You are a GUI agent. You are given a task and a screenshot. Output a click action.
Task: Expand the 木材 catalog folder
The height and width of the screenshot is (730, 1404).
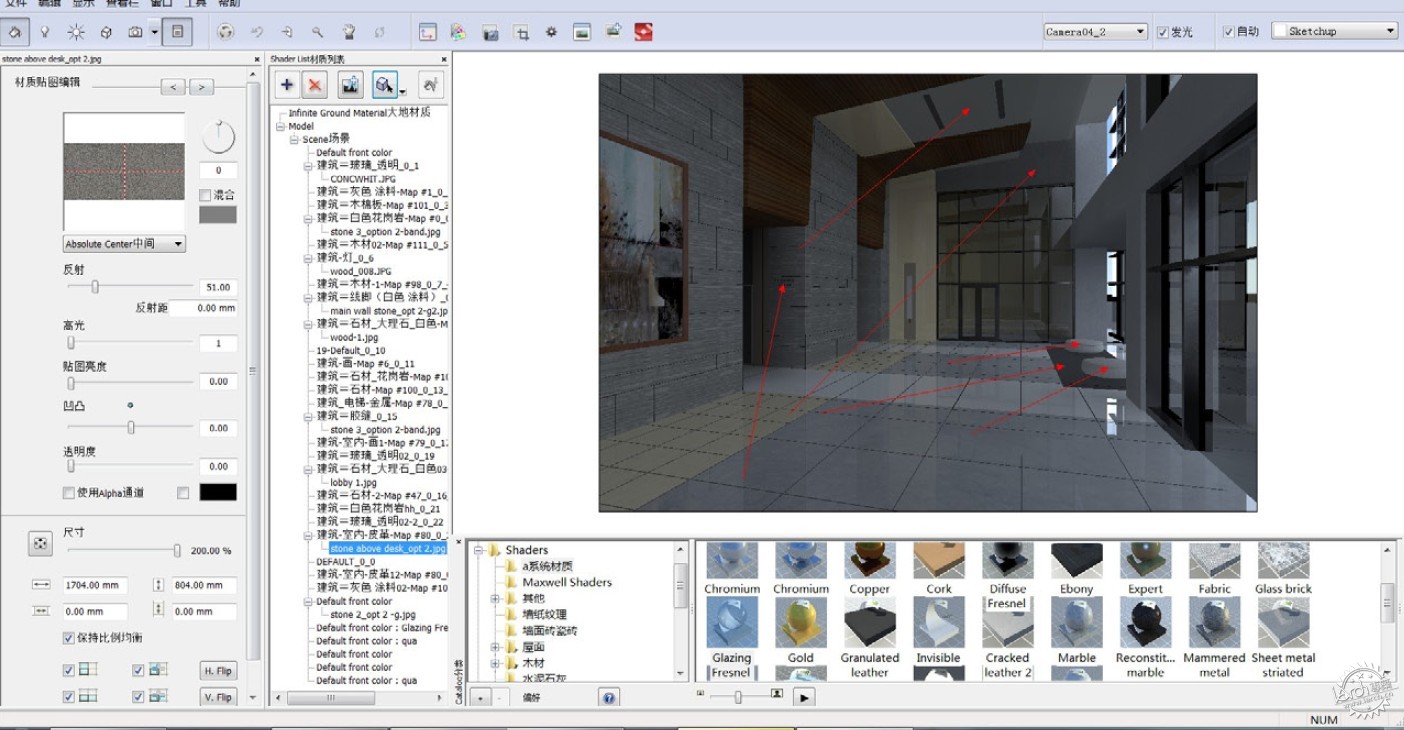point(495,663)
